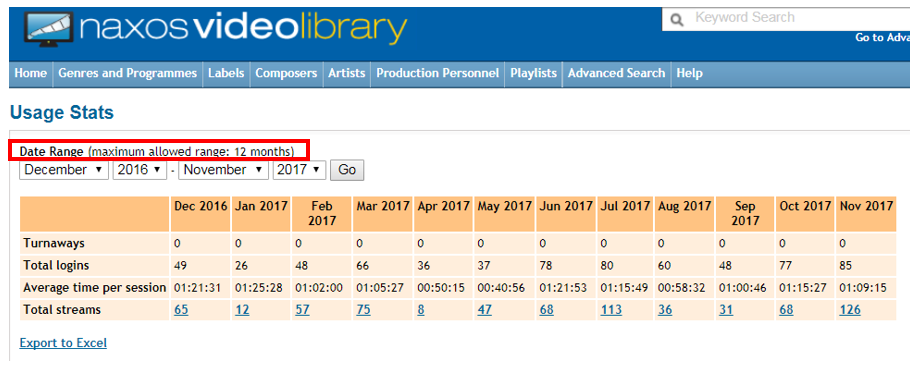Open Apr 2017 total streams link 8
Screen dimensions: 910x365
[421, 310]
